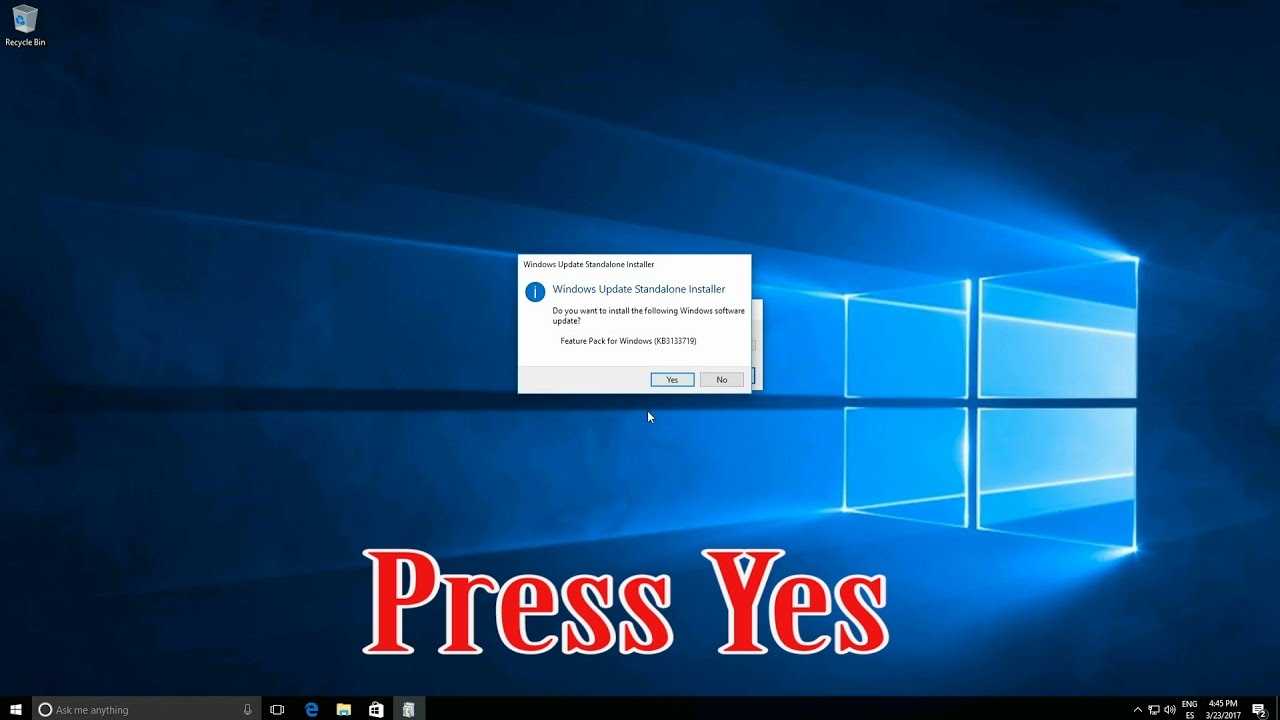Select the installer app on the taskbar
Viewport: 1280px width, 720px height.
[x=408, y=709]
